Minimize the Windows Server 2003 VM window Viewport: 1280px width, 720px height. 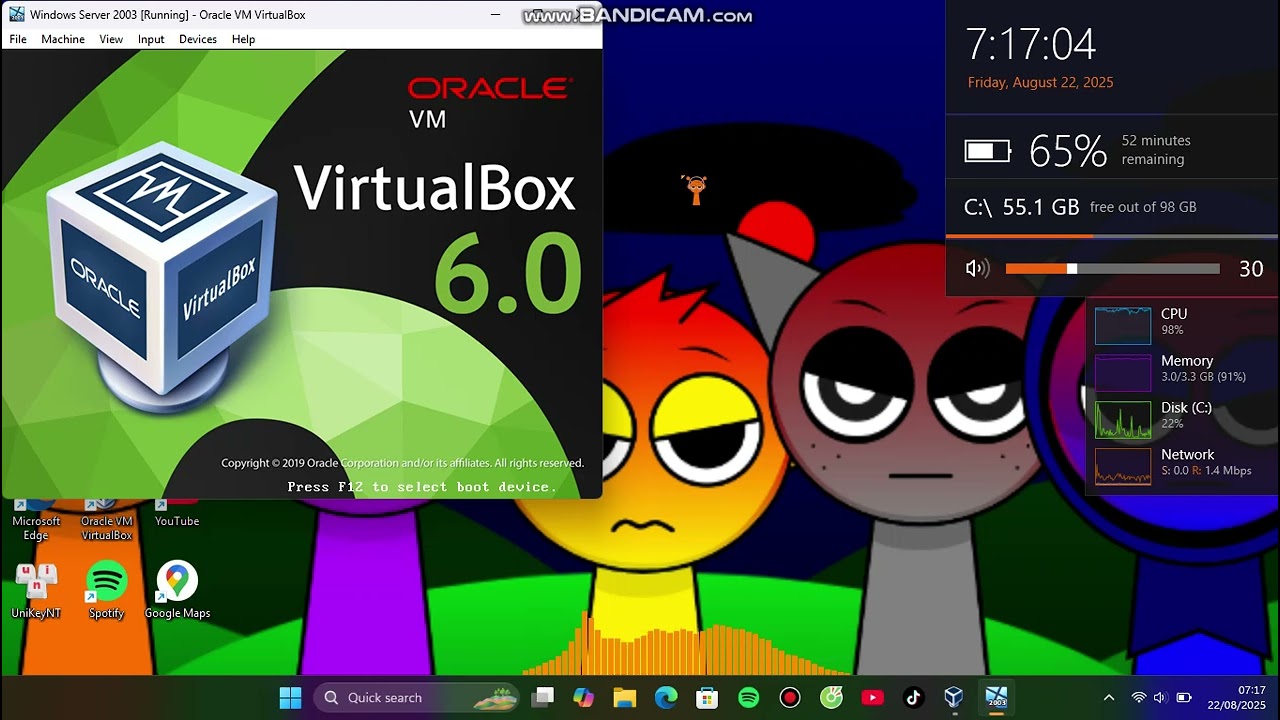click(x=496, y=14)
